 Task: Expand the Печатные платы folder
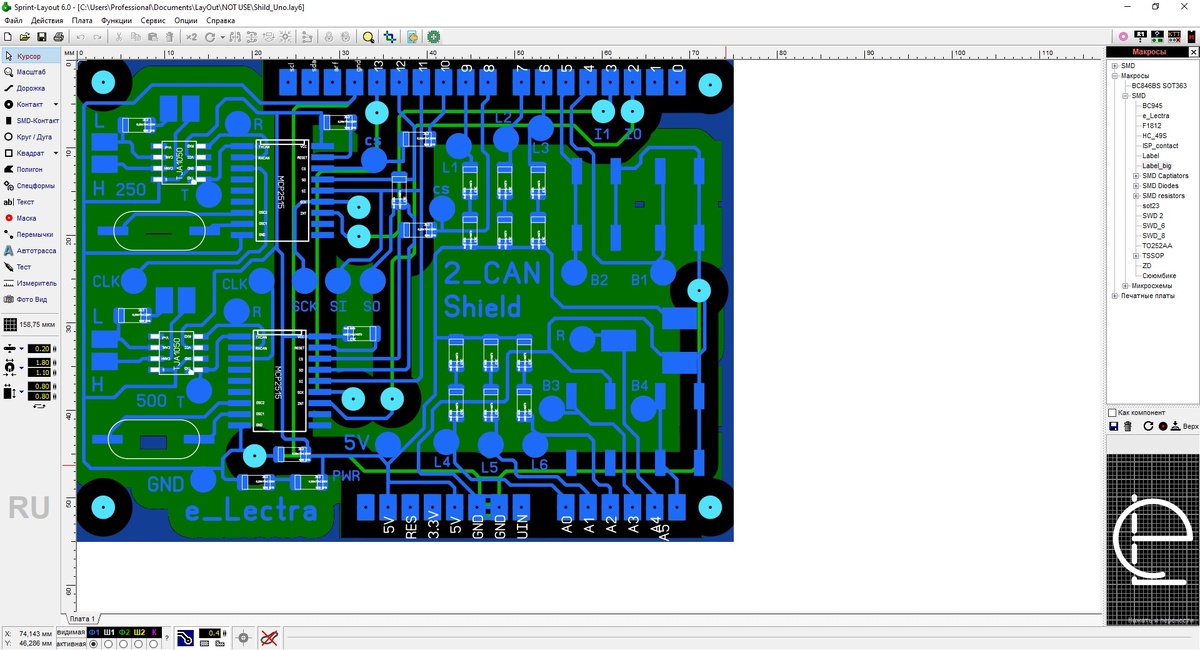[x=1115, y=295]
